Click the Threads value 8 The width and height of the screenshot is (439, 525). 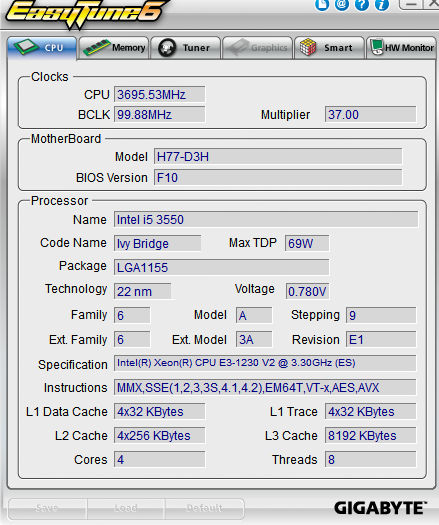pyautogui.click(x=370, y=459)
